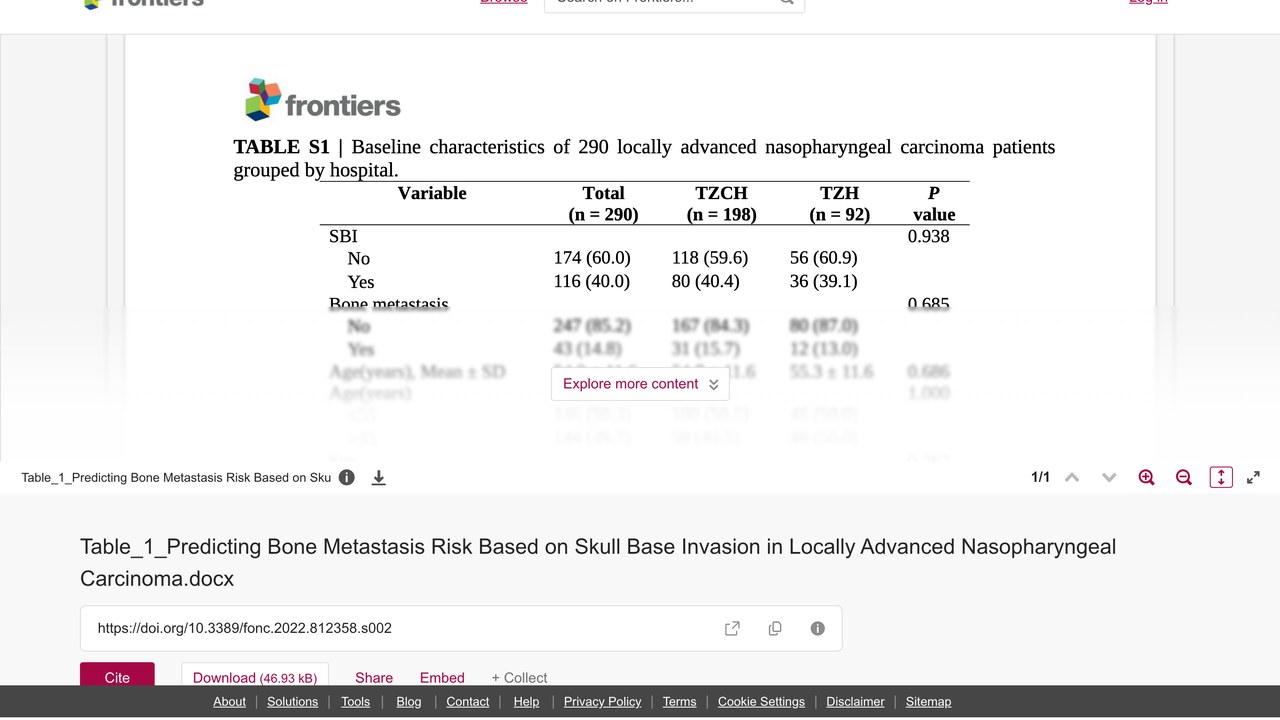
Task: Select the "TABLE S1" caption label
Action: 282,147
